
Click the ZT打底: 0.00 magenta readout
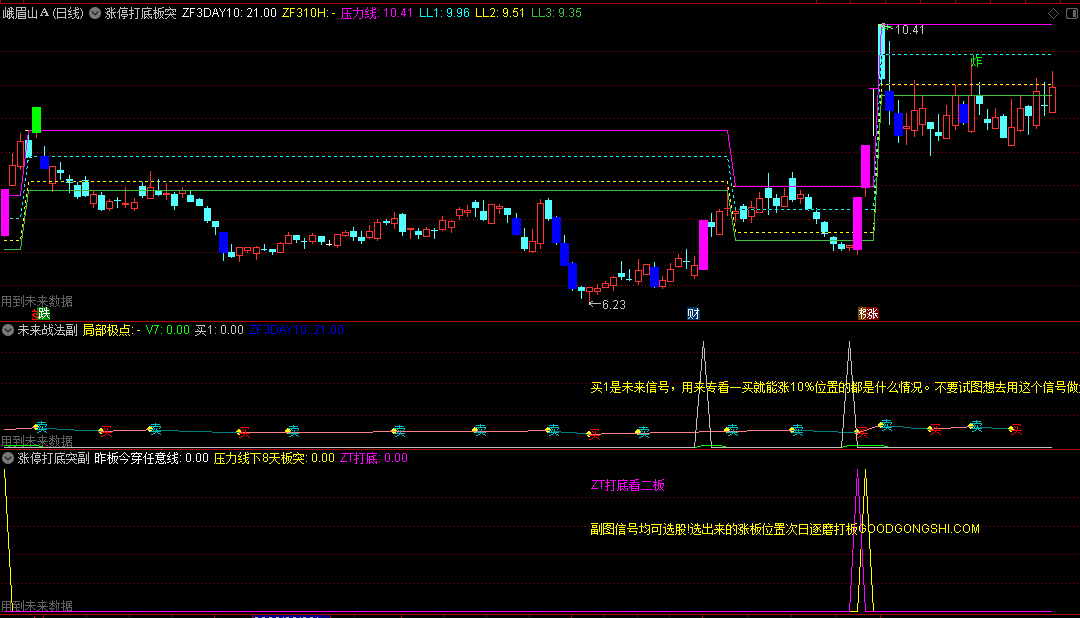click(374, 458)
